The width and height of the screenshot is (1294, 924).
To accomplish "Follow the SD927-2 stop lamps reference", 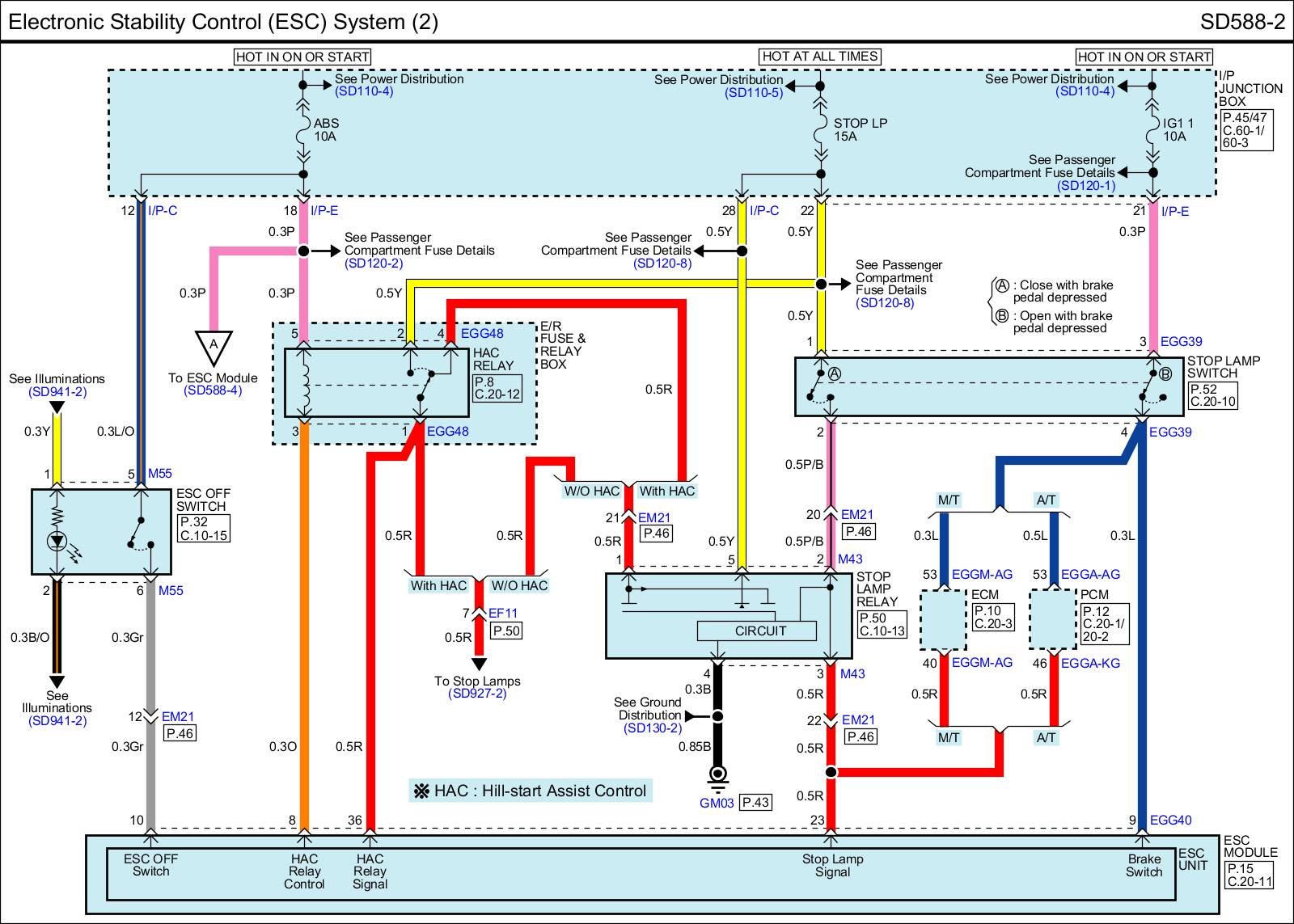I will [x=477, y=694].
